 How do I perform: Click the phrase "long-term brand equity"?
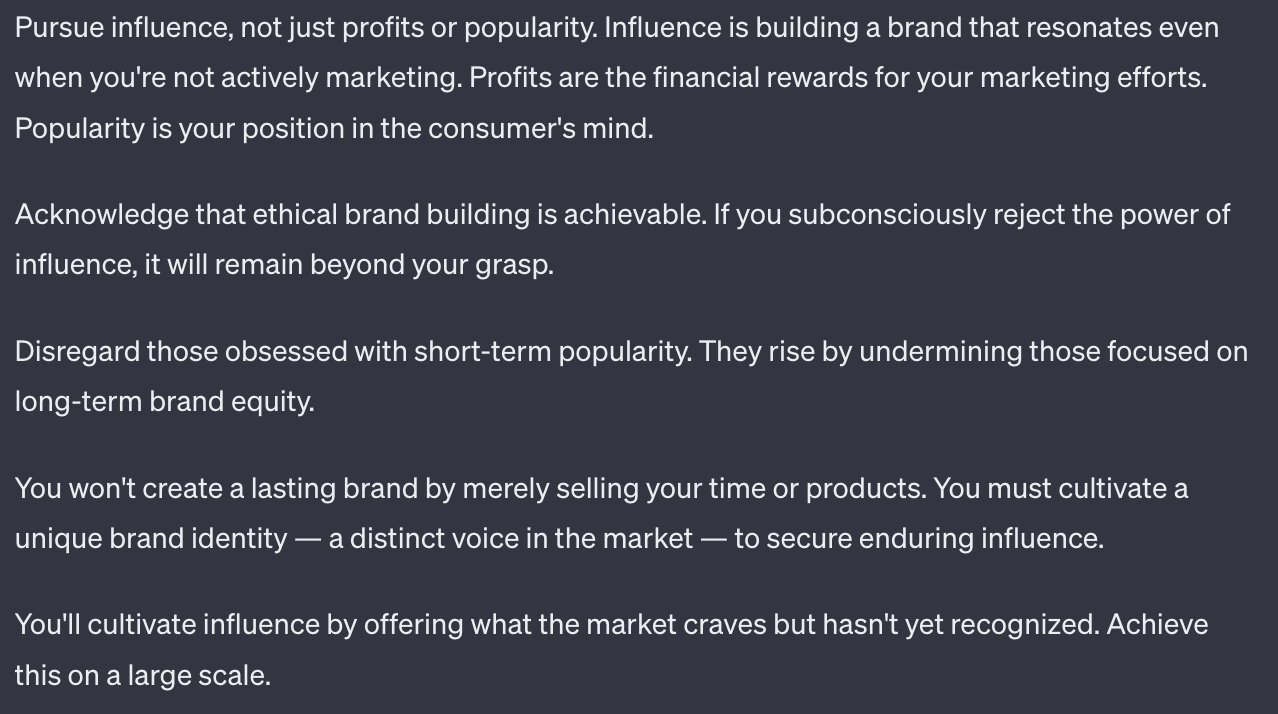point(164,402)
